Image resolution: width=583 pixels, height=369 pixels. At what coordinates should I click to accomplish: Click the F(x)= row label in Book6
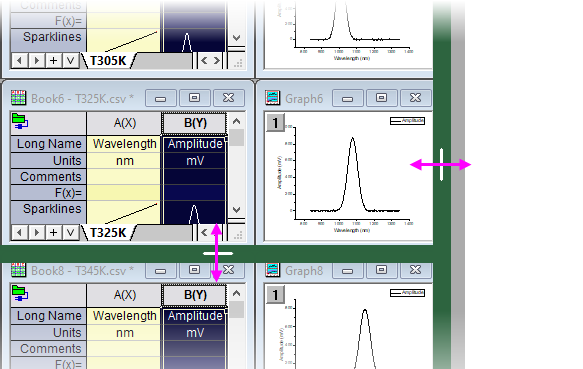pyautogui.click(x=48, y=192)
